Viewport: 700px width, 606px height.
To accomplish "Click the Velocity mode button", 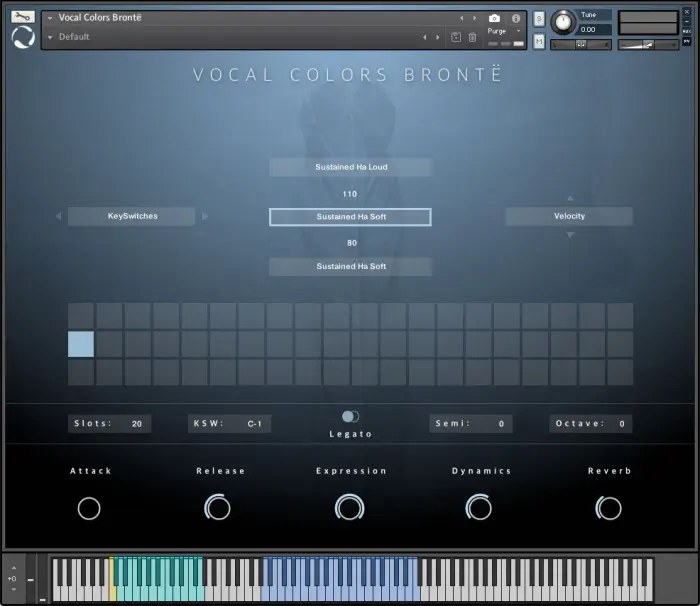I will click(x=569, y=216).
